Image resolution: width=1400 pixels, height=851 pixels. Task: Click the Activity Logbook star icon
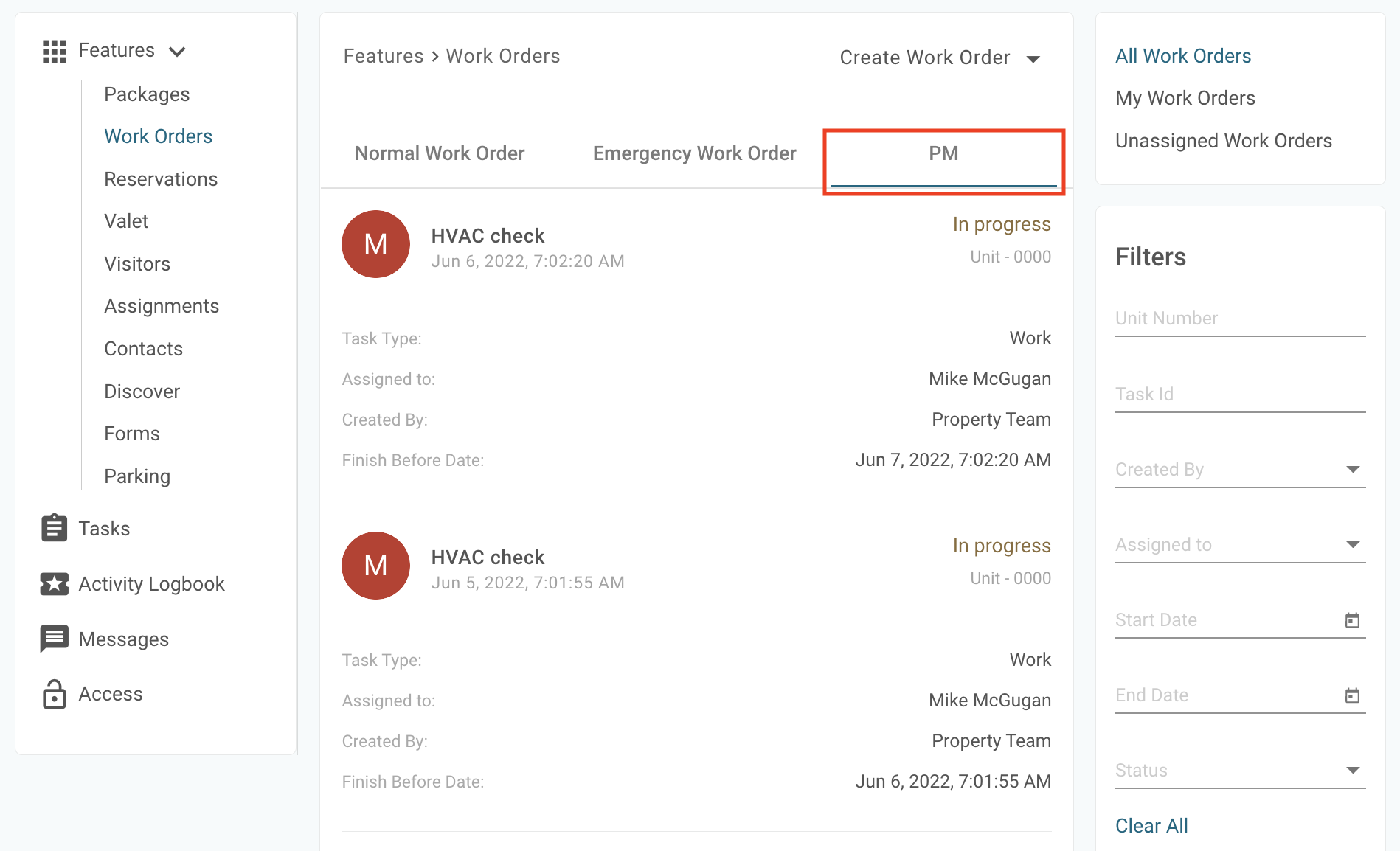click(54, 583)
